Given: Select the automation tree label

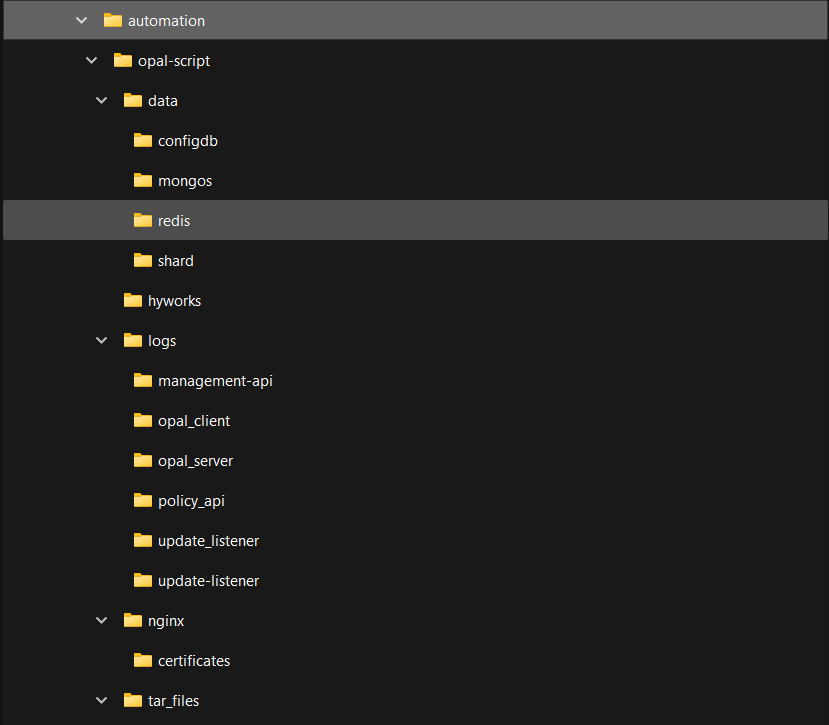Looking at the screenshot, I should click(x=166, y=21).
